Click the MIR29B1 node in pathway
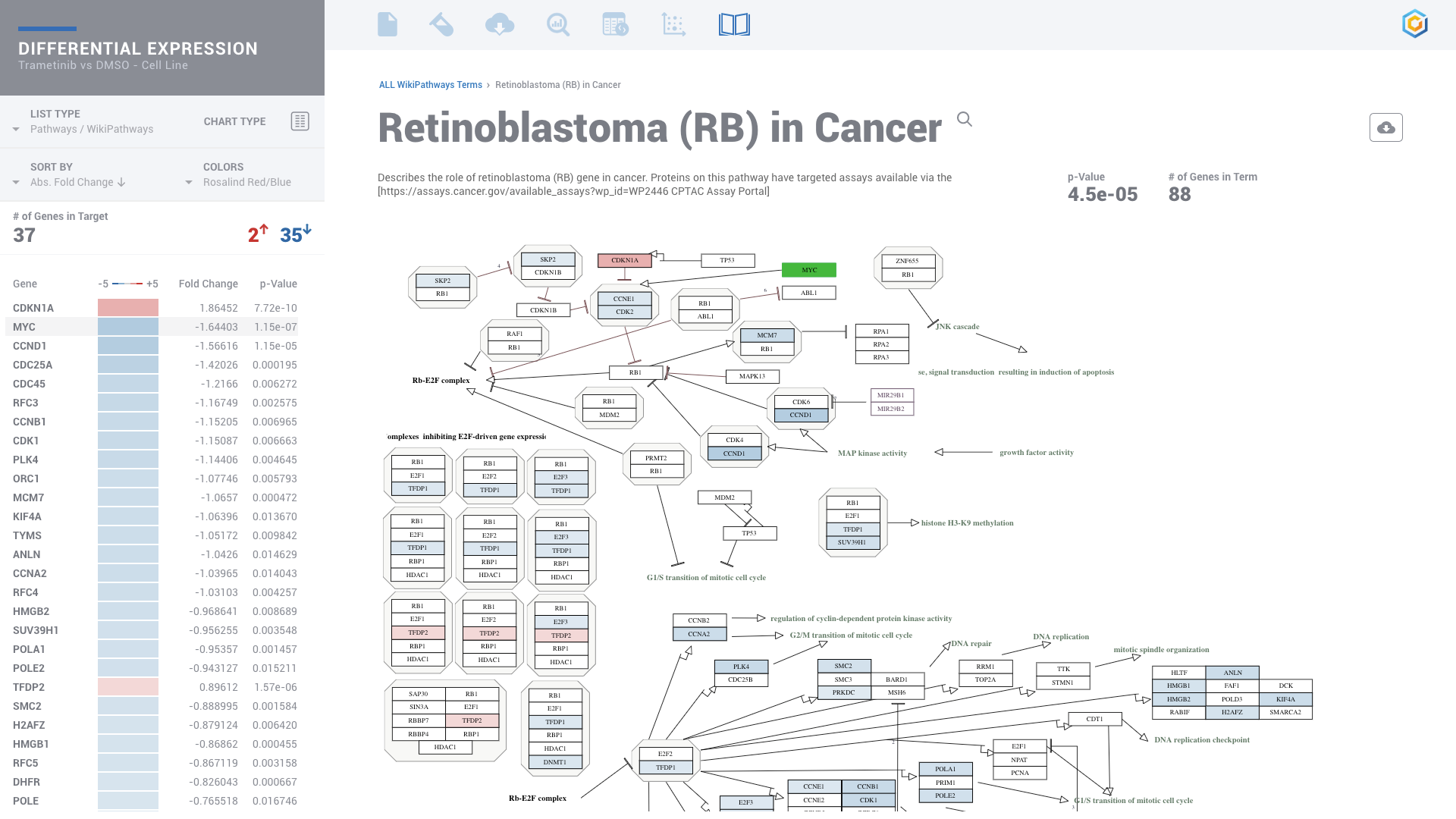This screenshot has width=1456, height=819. click(891, 395)
